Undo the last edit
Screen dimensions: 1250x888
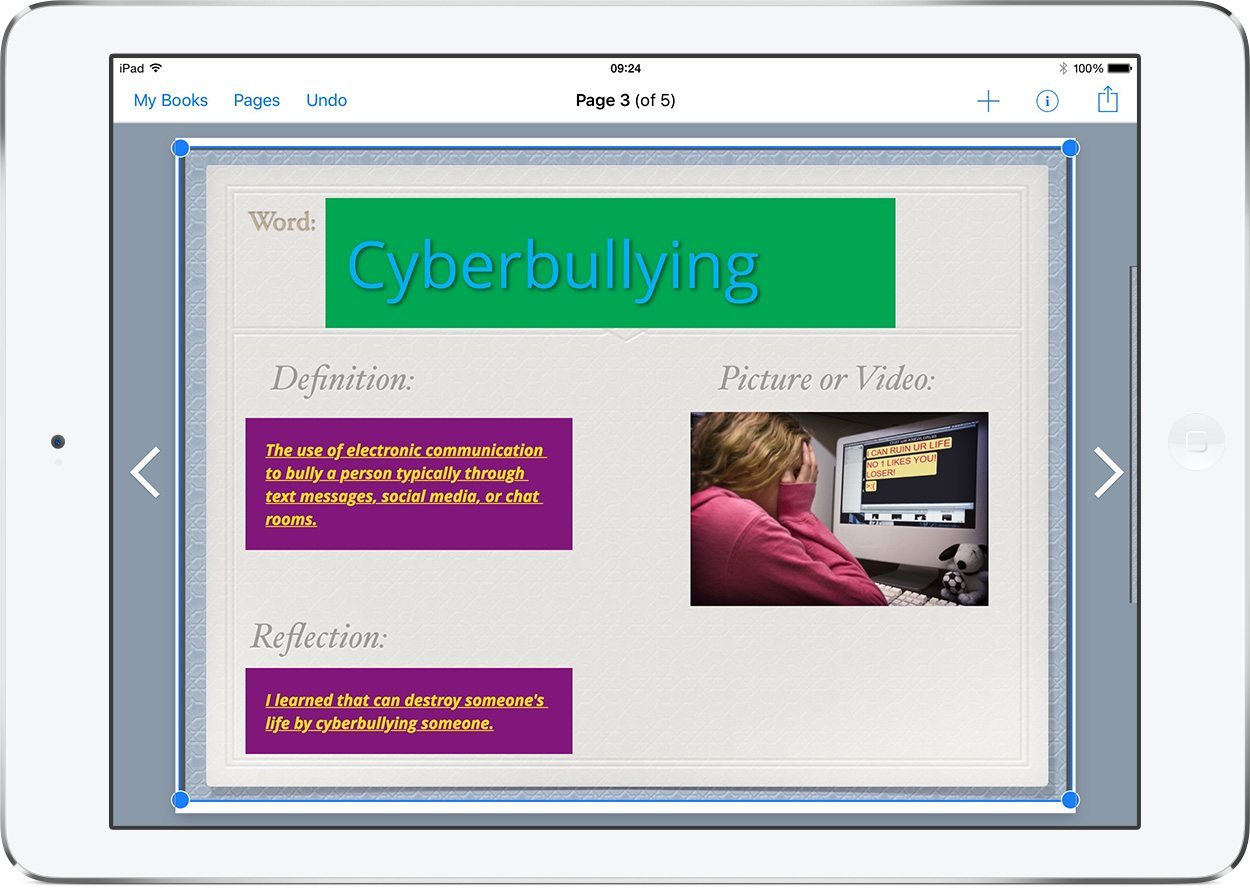tap(327, 100)
